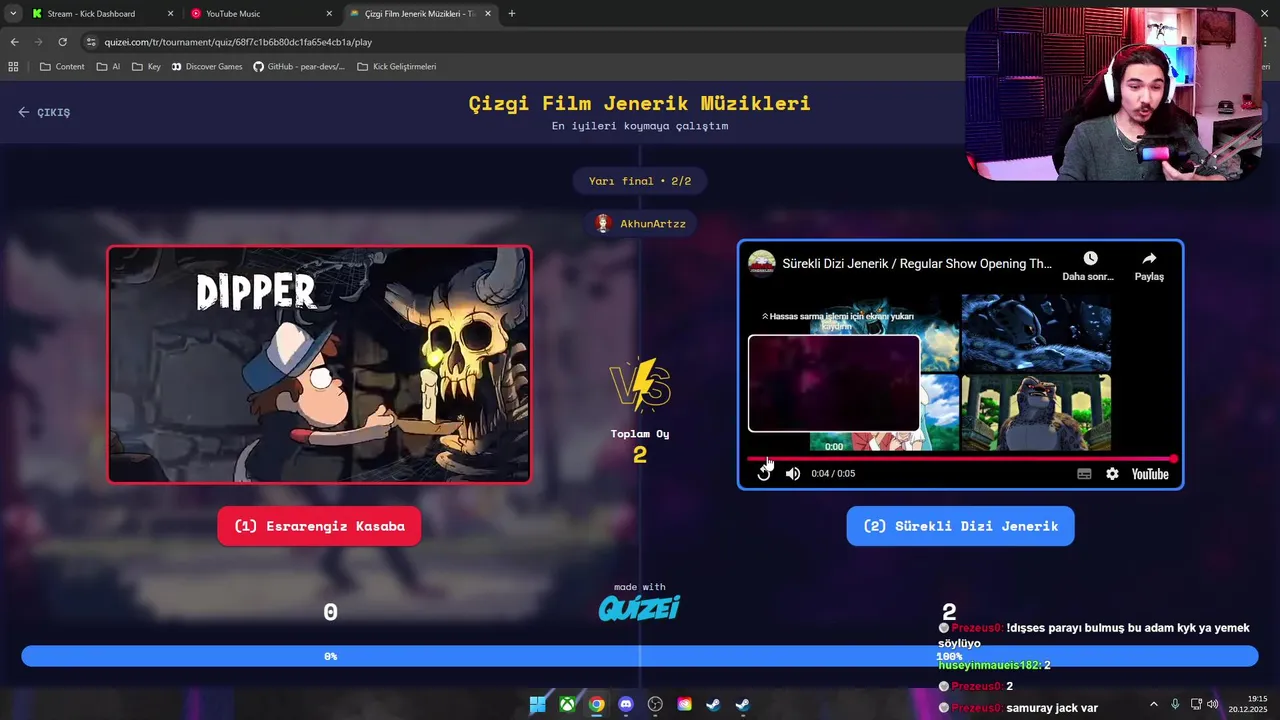Close the YouTube Music tab
1280x720 pixels.
[329, 14]
